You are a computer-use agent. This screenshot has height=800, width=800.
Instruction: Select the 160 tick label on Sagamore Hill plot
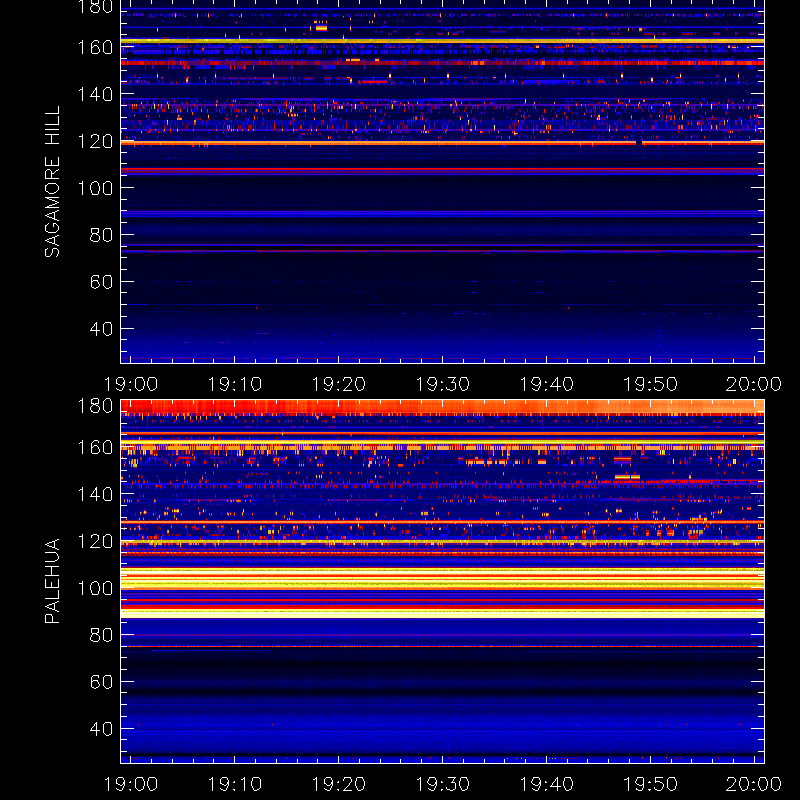(95, 47)
